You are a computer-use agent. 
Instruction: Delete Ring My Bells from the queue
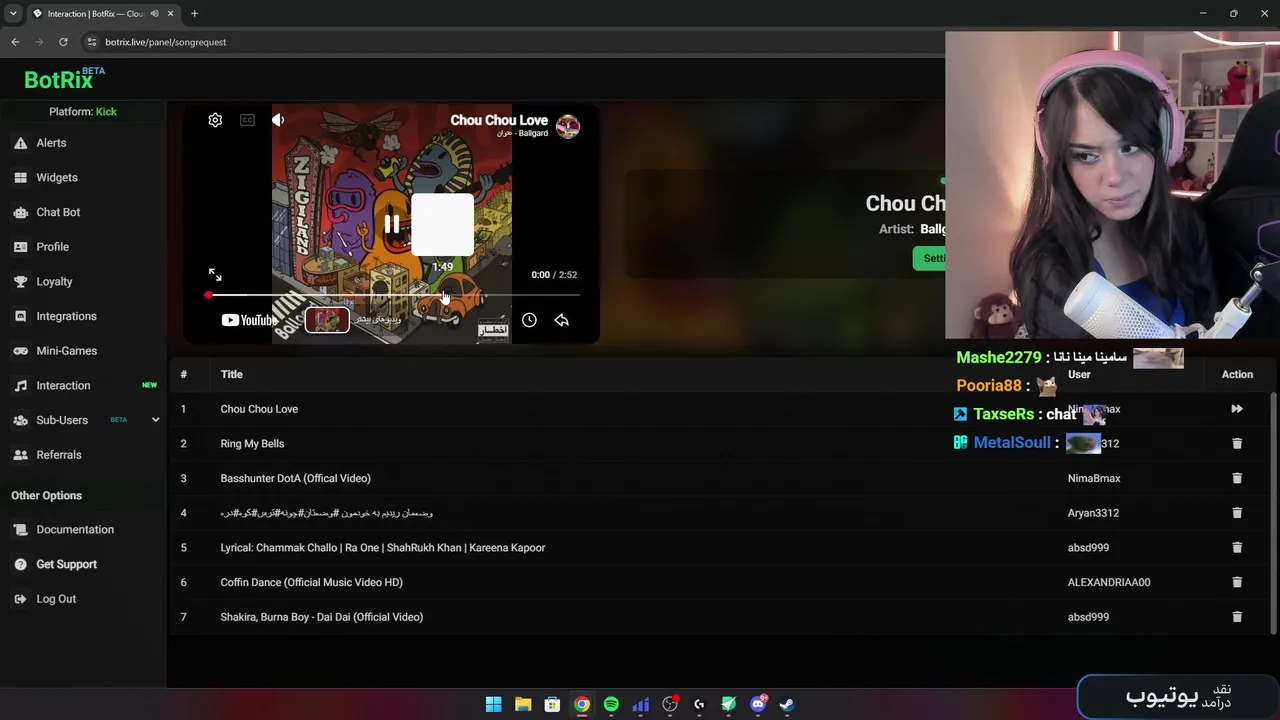[1237, 444]
